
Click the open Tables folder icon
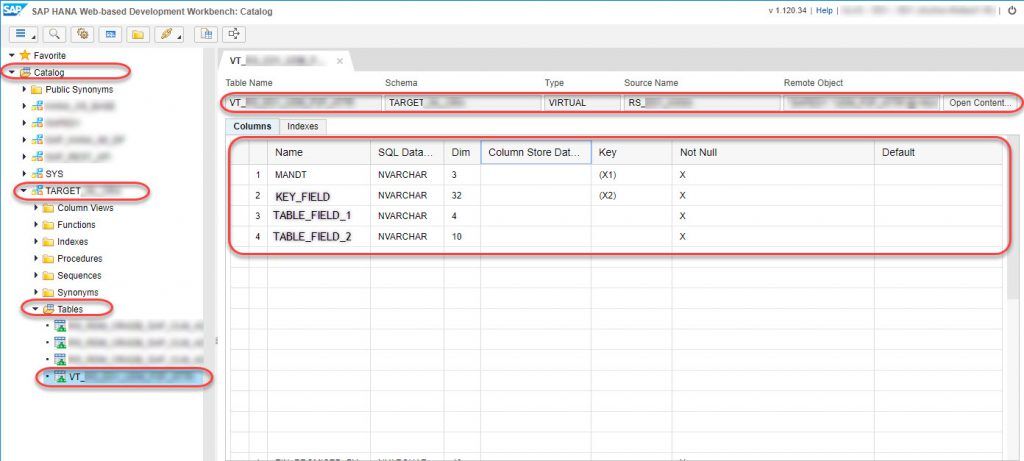coord(48,309)
